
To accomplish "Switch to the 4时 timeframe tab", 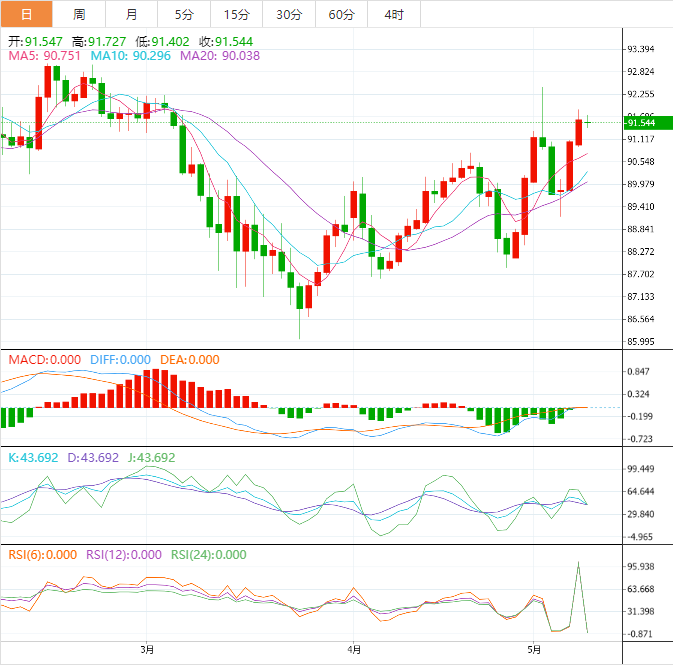I will [x=394, y=14].
